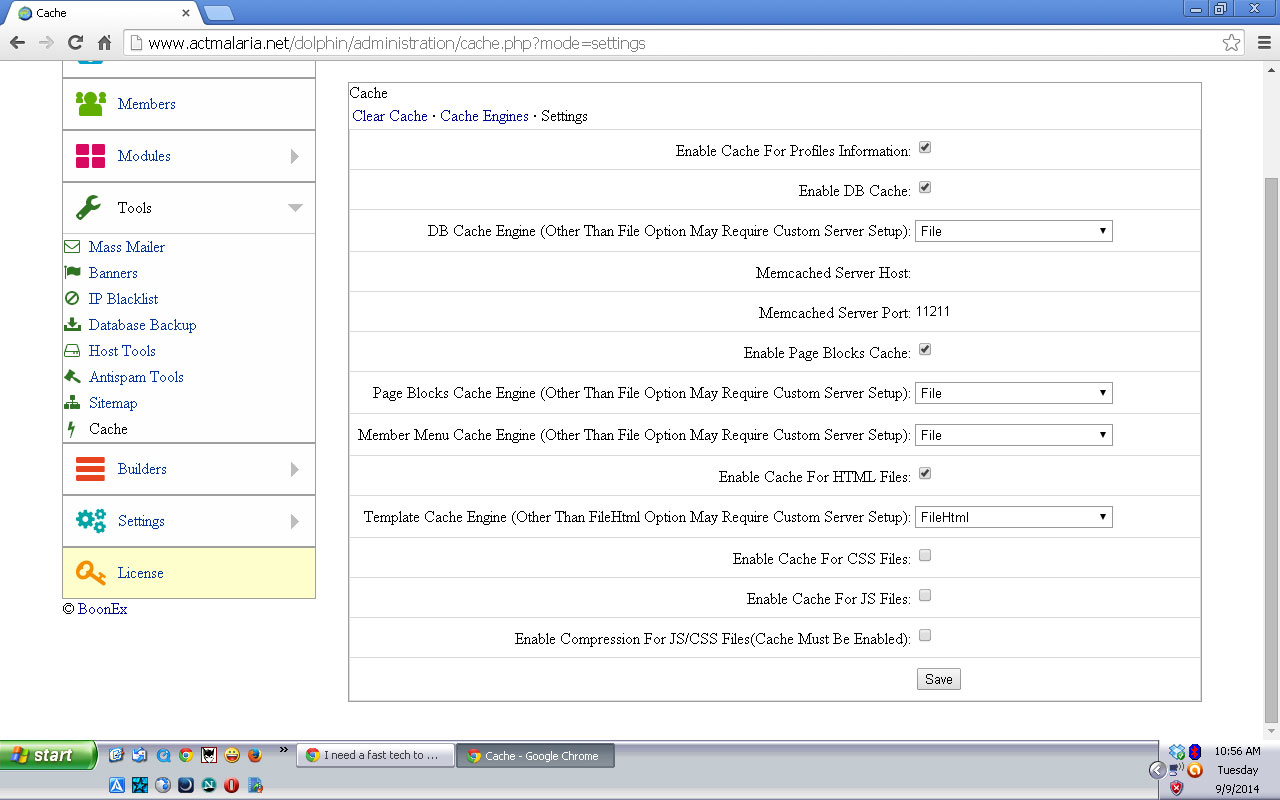
Task: Expand the Modules sidebar section
Action: (x=189, y=156)
